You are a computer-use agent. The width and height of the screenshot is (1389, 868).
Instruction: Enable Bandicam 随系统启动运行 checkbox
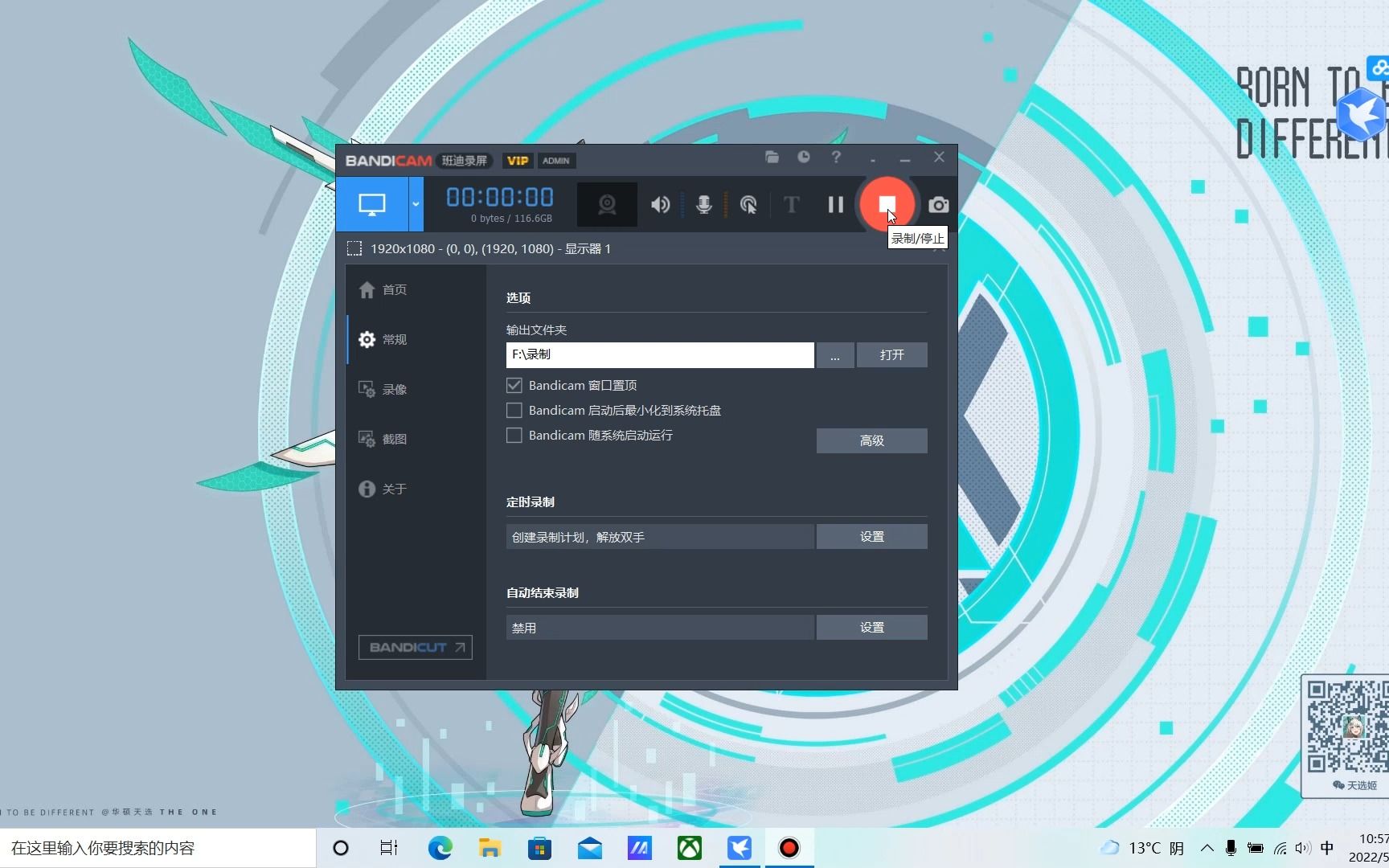[514, 435]
